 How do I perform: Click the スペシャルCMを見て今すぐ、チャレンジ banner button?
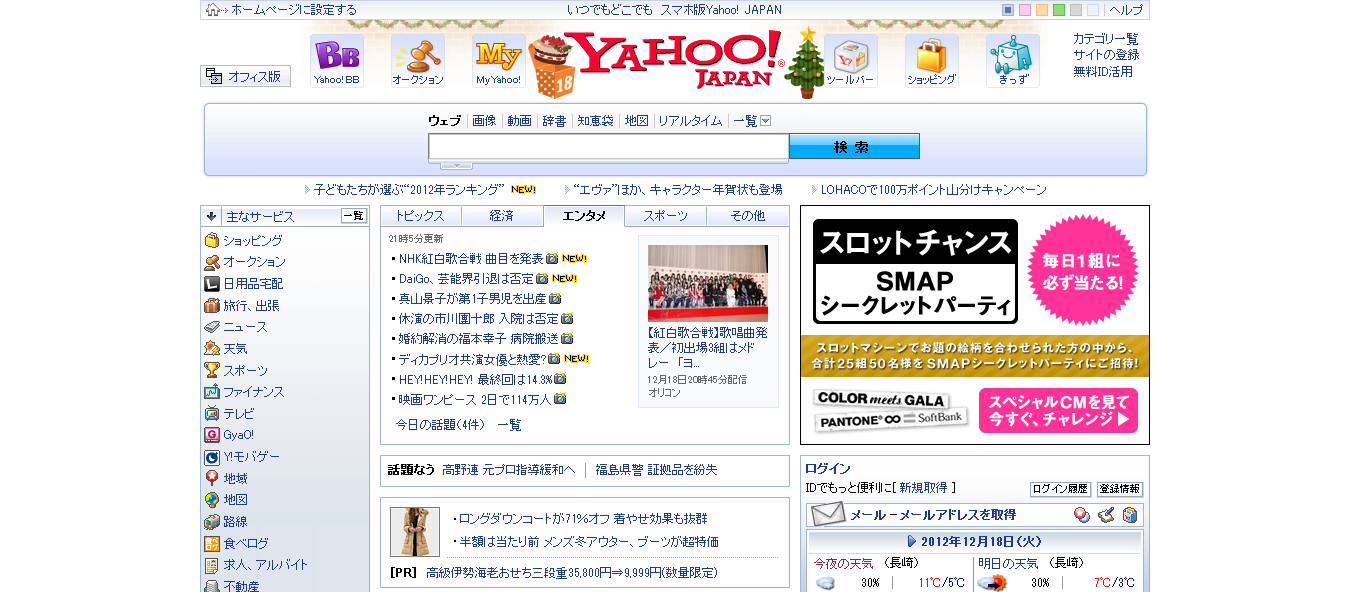1058,411
